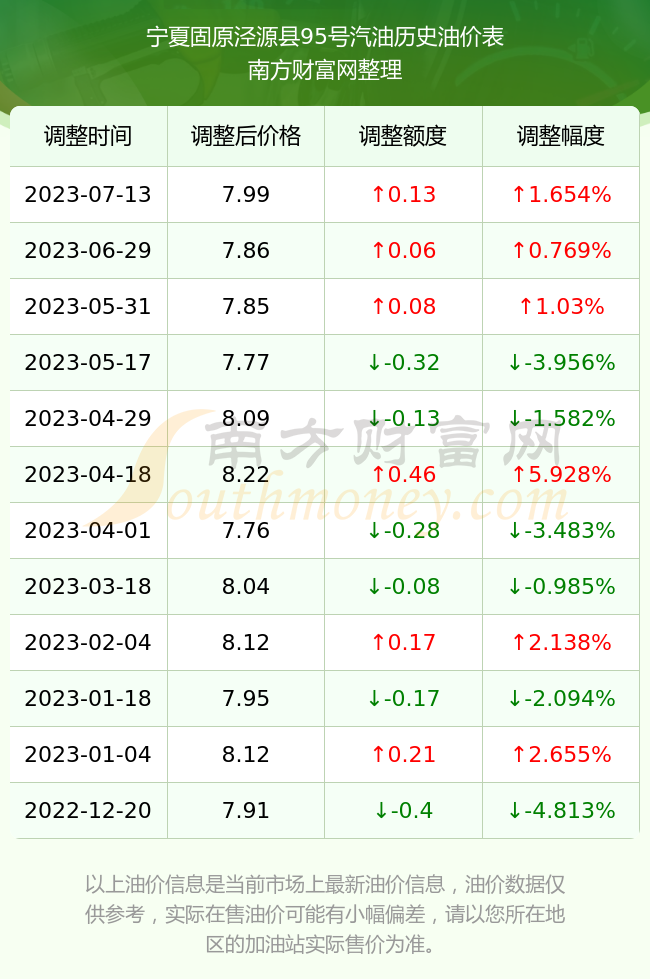Viewport: 650px width, 980px height.
Task: Click the red ↑1.654% percentage value
Action: (x=561, y=194)
